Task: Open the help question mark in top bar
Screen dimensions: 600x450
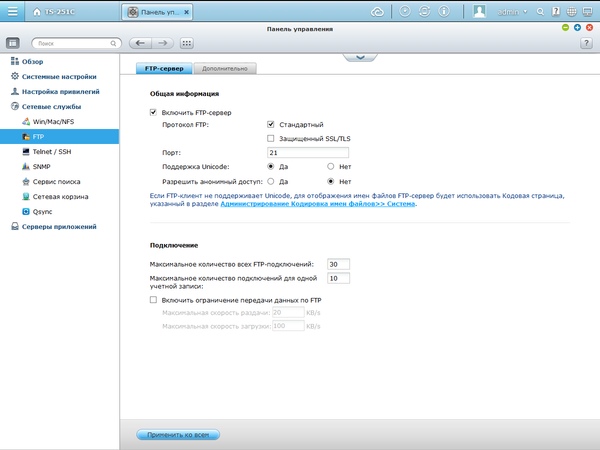Action: pos(556,12)
